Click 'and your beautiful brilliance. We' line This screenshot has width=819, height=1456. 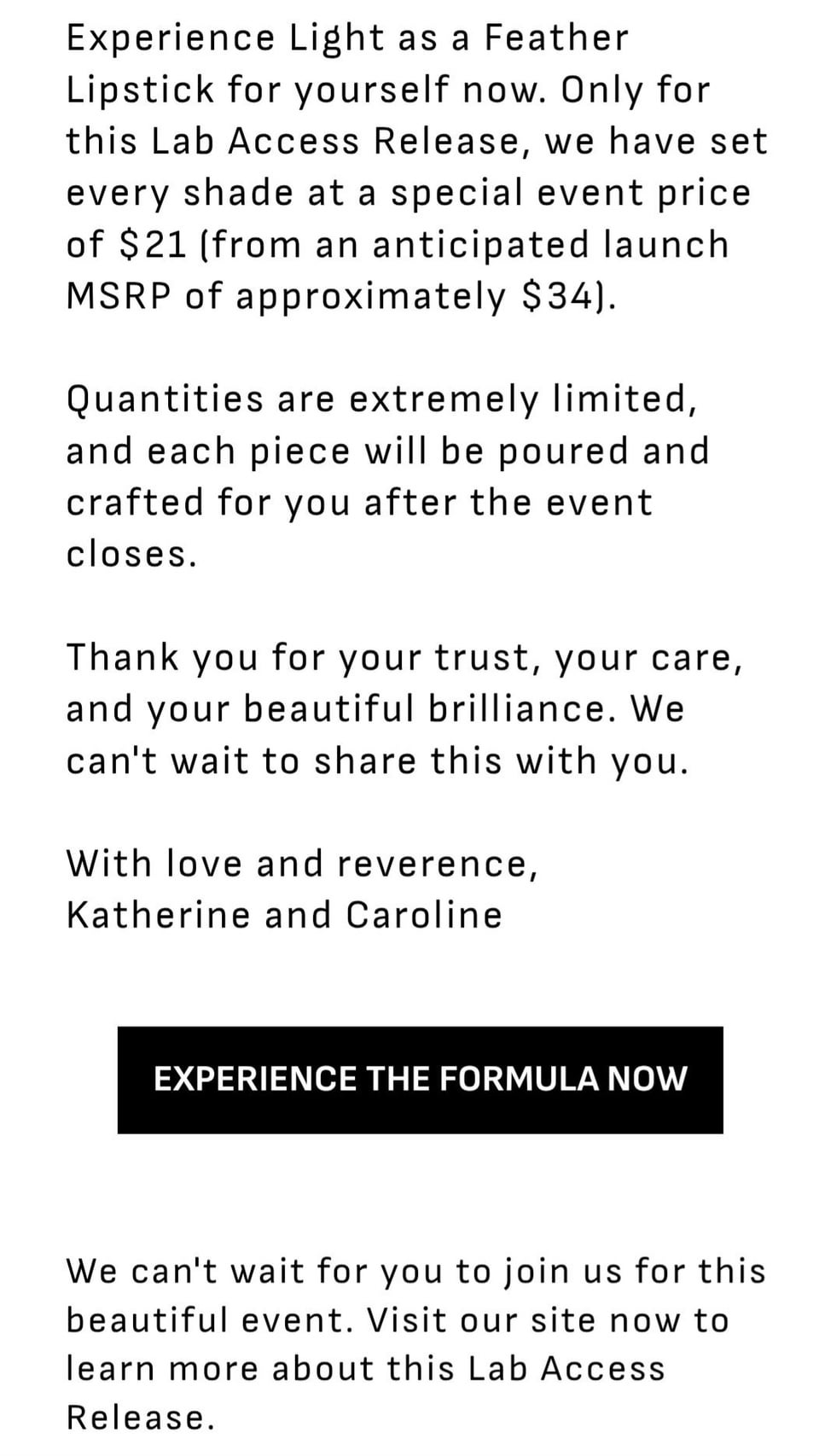375,709
